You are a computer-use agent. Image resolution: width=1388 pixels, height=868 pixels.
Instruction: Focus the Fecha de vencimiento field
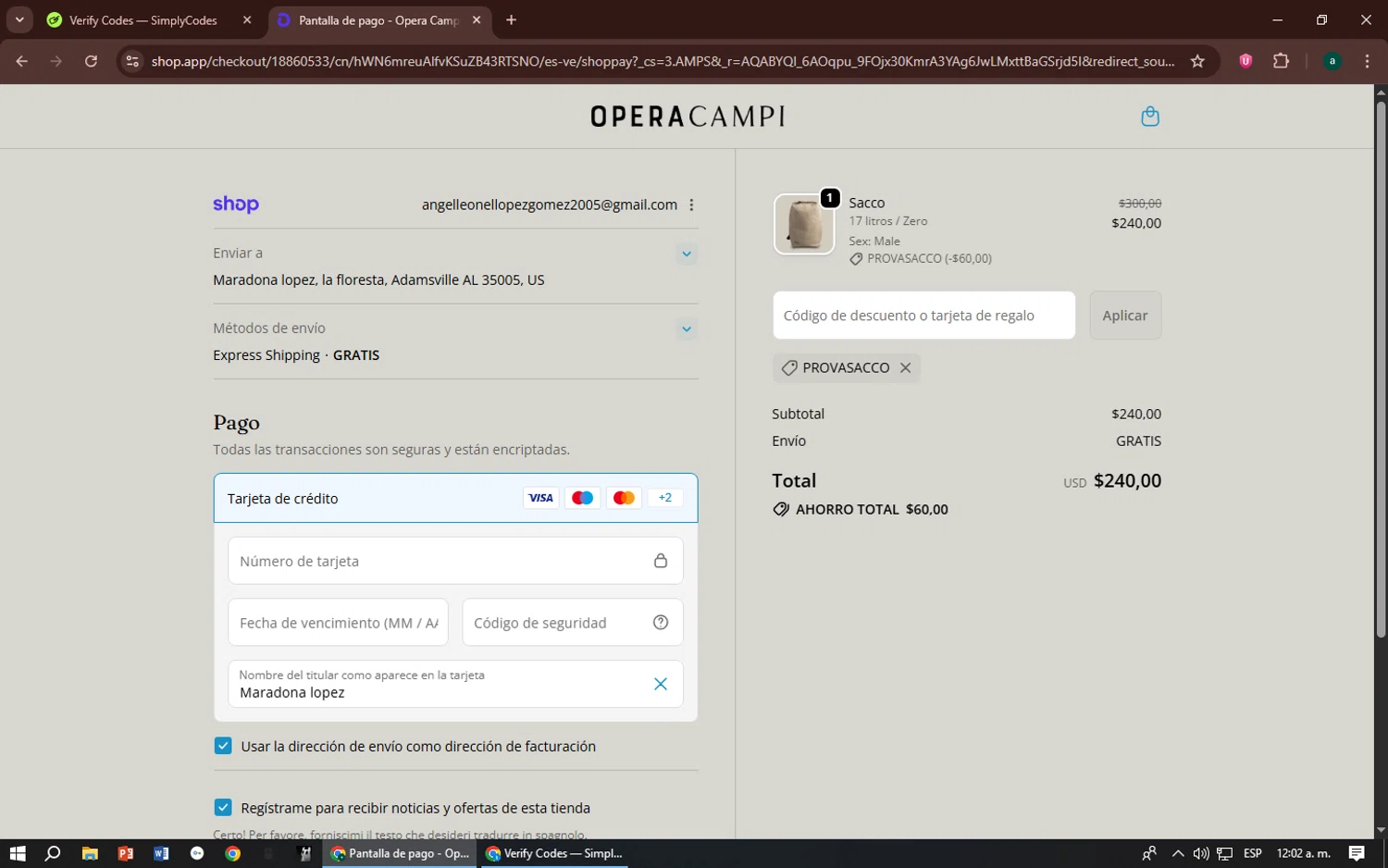tap(338, 623)
